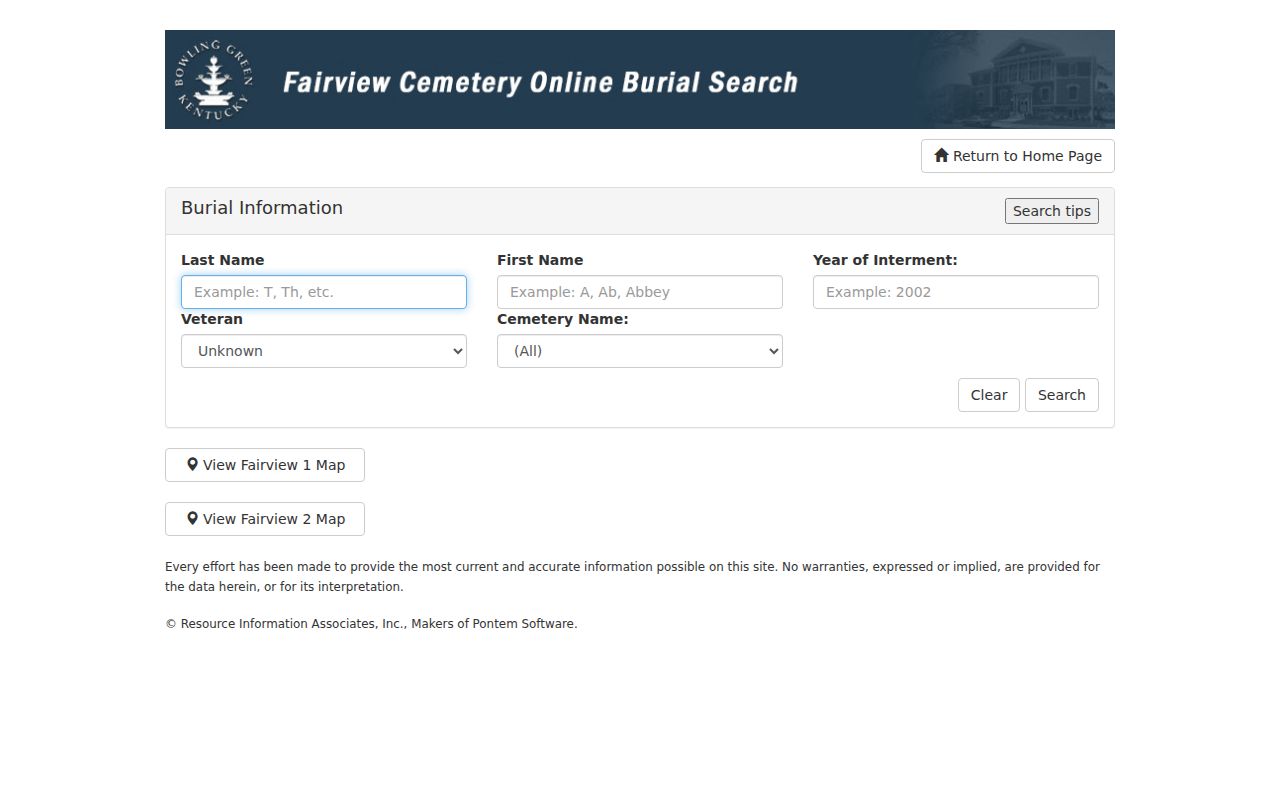Click the Resource Information Associates copyright line
Image resolution: width=1280 pixels, height=800 pixels.
(371, 624)
